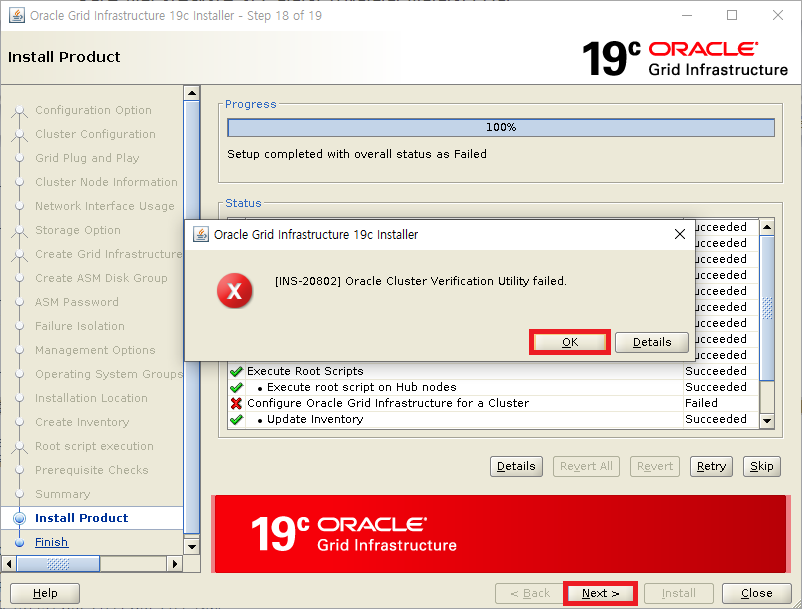Click Network Interface Usage step

tap(104, 207)
